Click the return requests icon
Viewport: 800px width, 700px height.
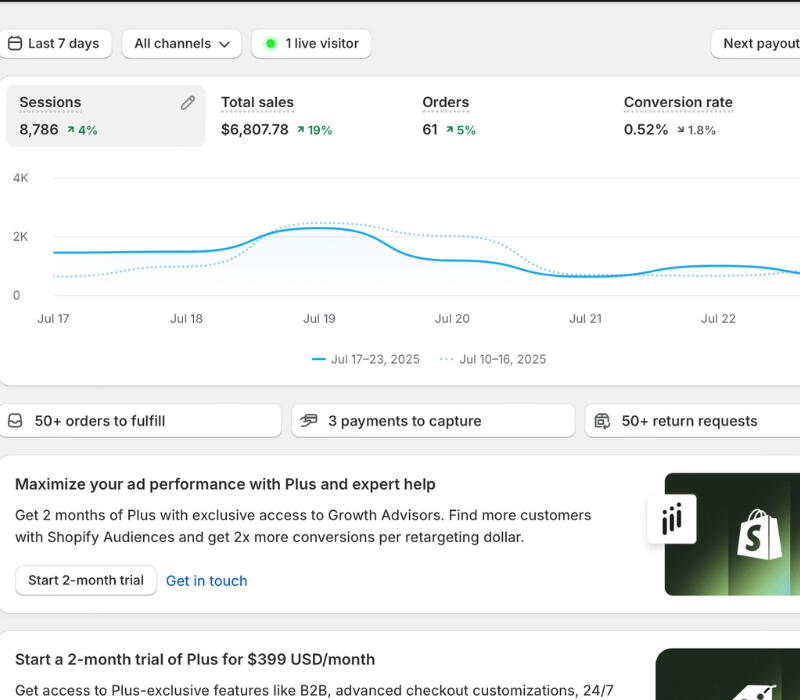tap(602, 421)
